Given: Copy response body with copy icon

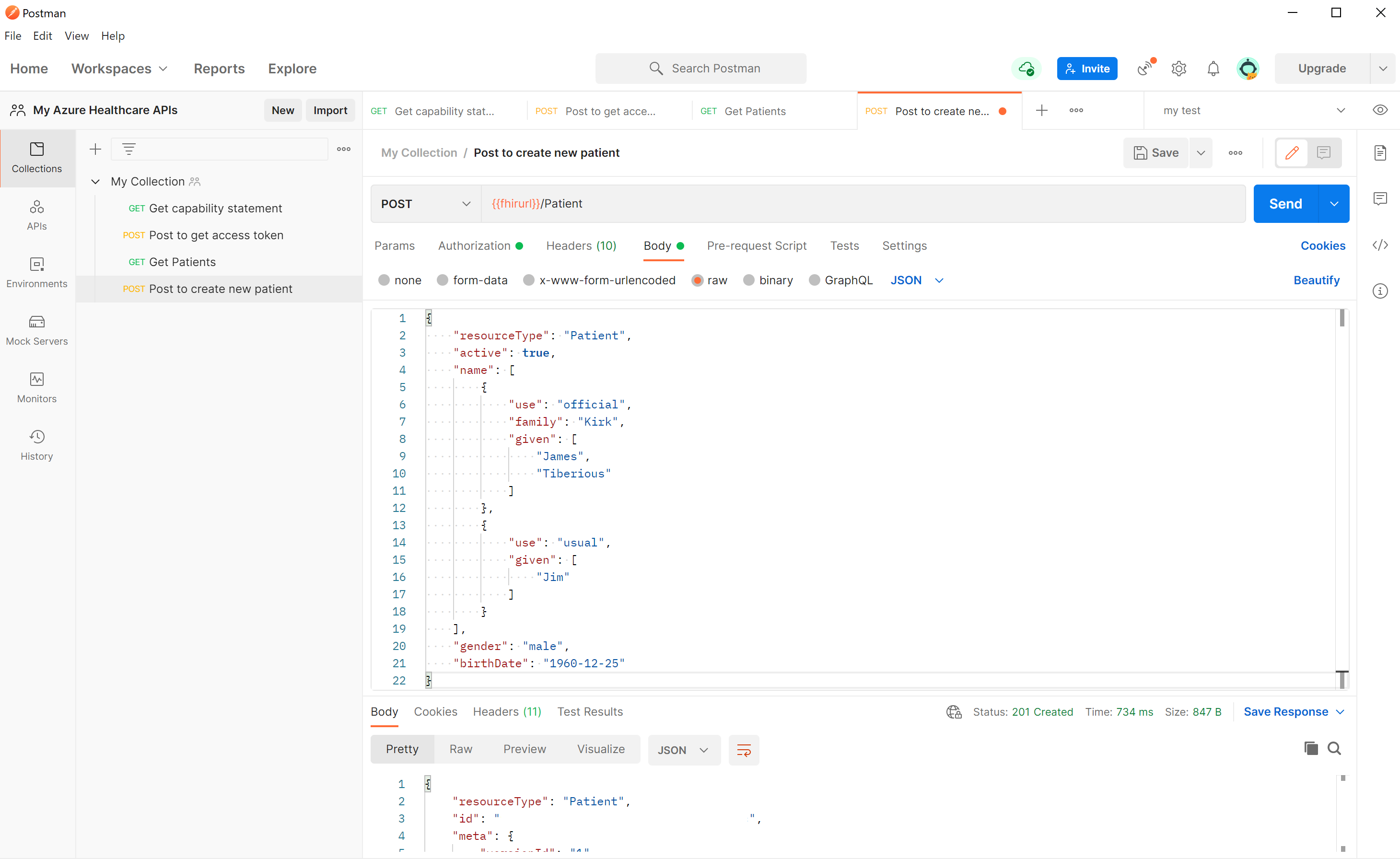Looking at the screenshot, I should coord(1310,748).
